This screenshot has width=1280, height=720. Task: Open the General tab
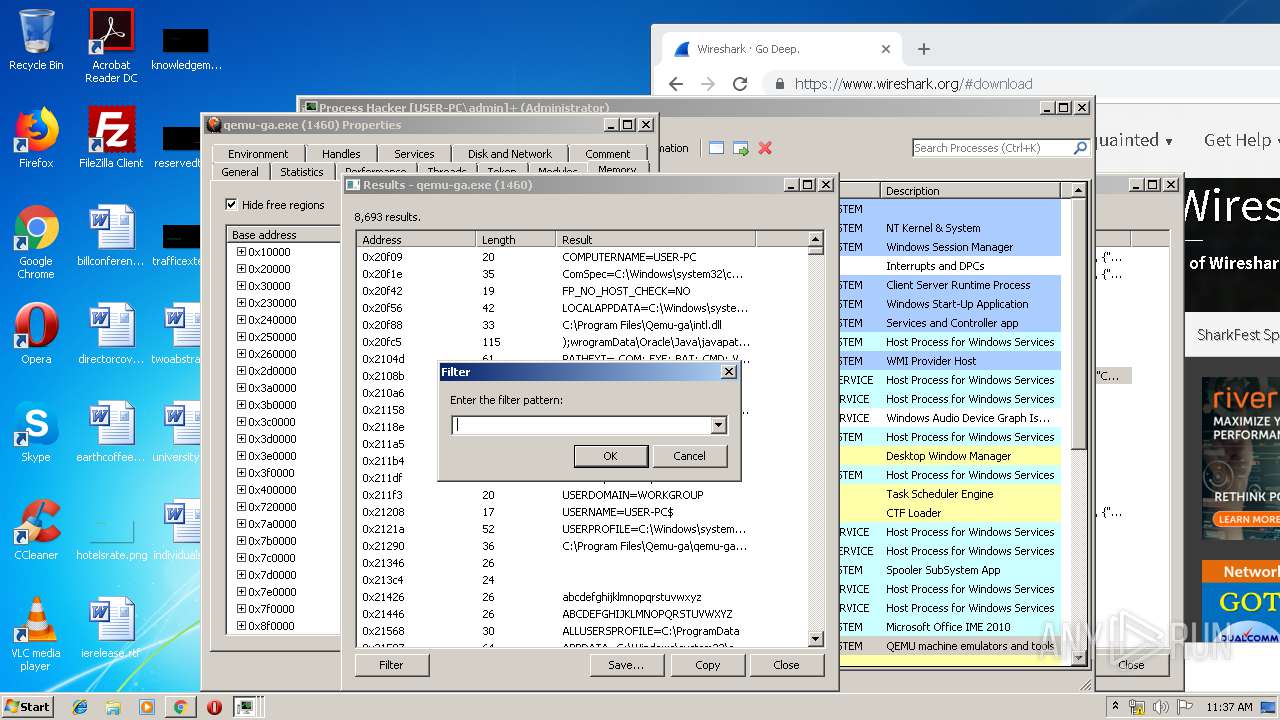240,172
